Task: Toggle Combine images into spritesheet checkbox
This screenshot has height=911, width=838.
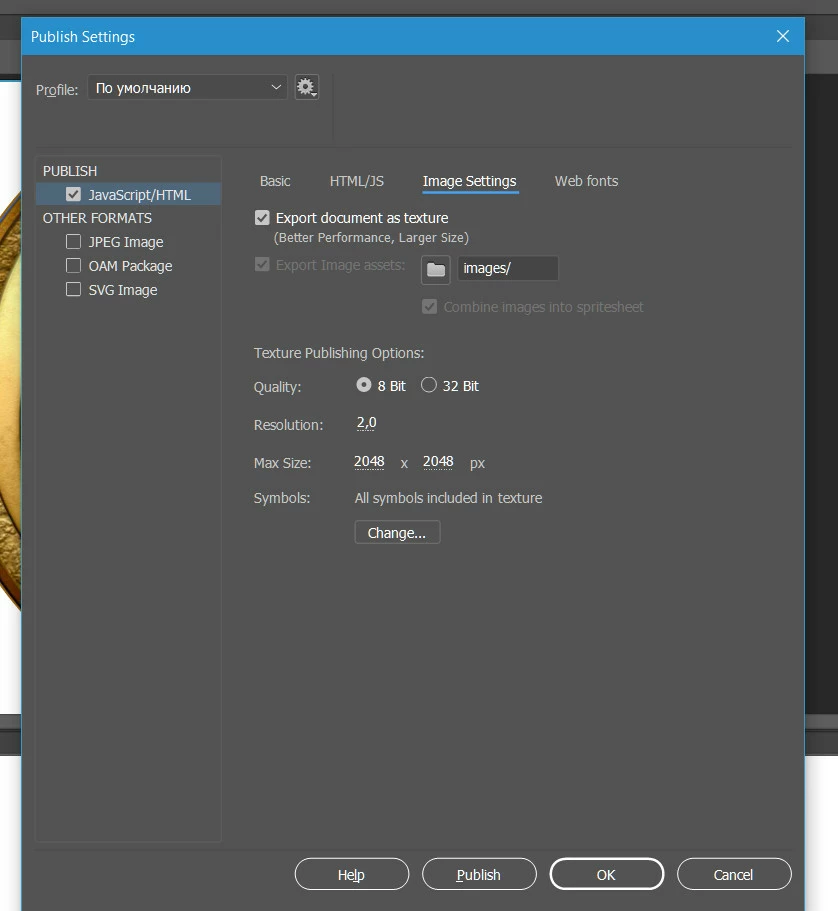Action: pyautogui.click(x=429, y=307)
